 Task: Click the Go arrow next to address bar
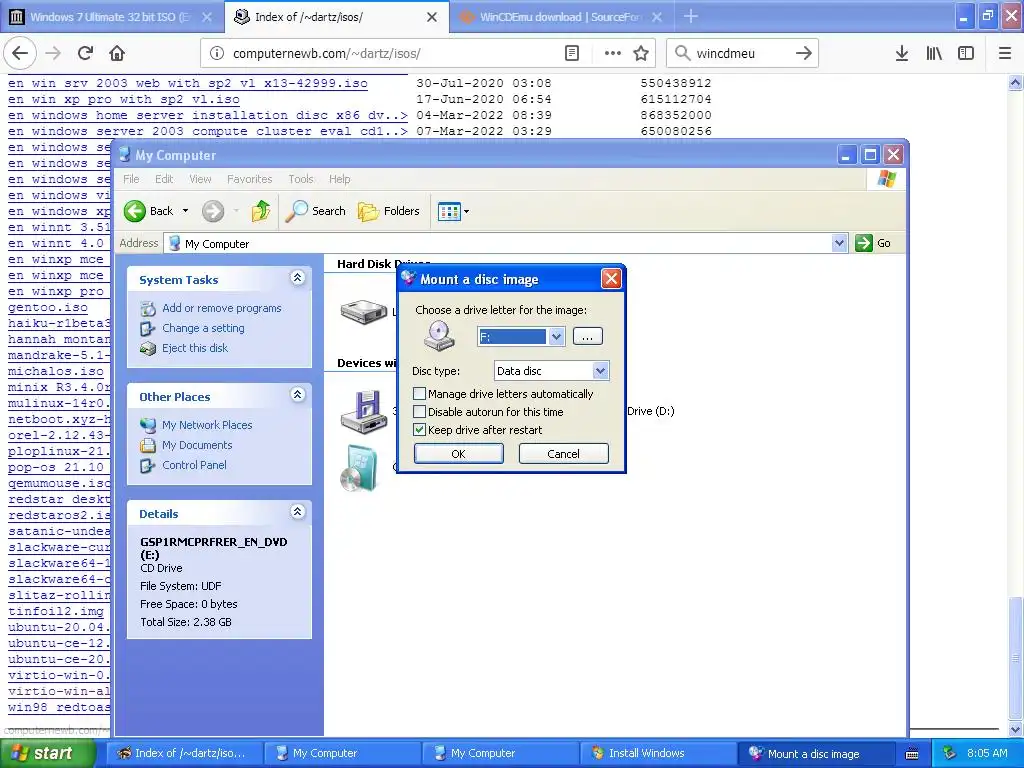tap(873, 243)
